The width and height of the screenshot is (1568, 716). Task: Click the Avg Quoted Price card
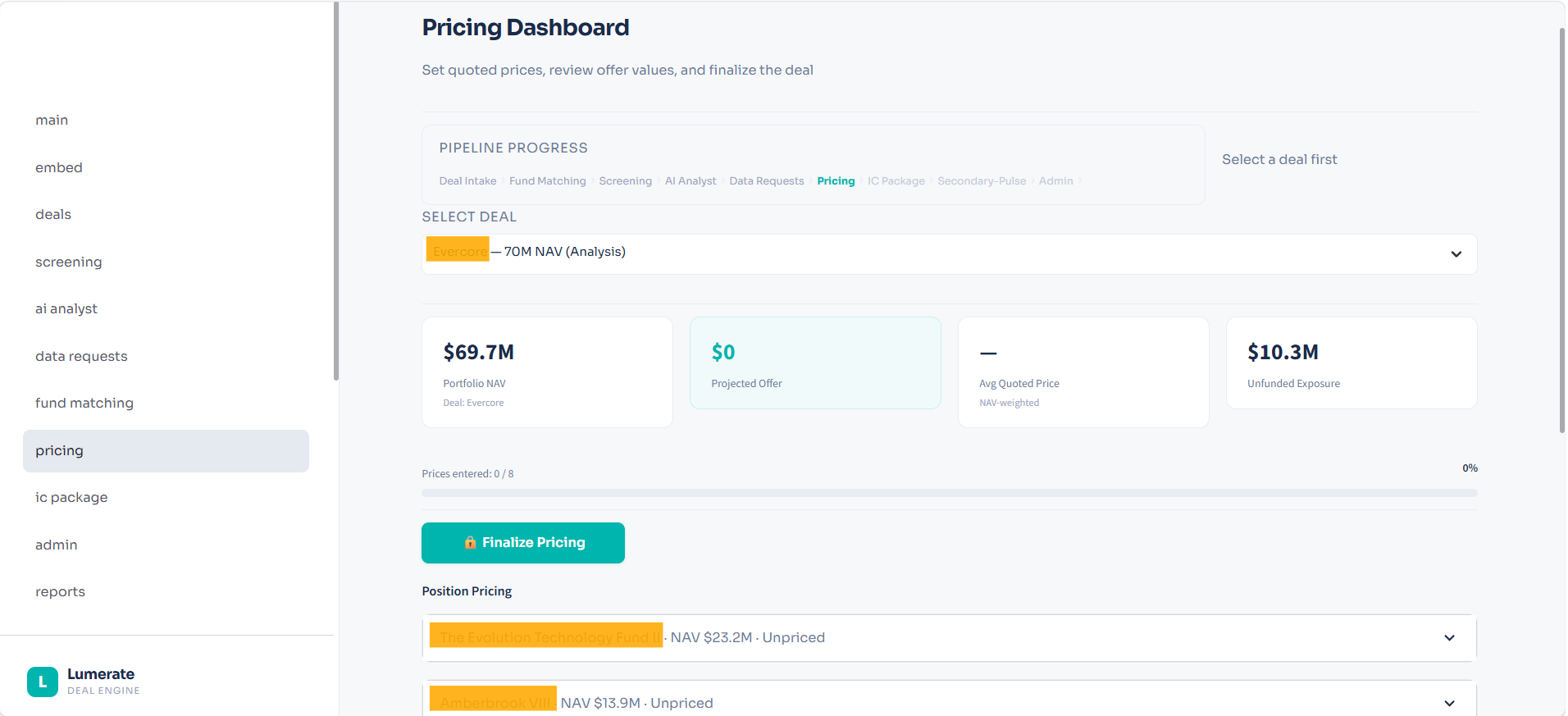pos(1083,372)
